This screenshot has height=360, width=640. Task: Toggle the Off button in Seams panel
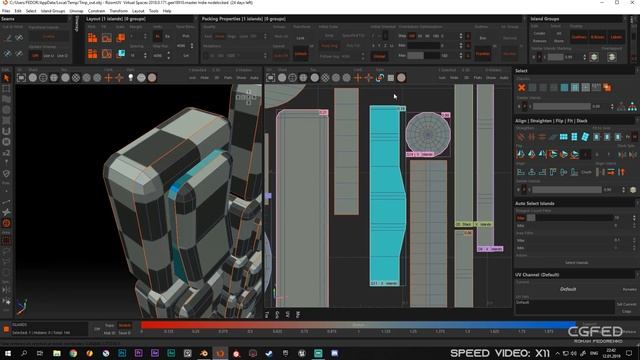tap(35, 56)
